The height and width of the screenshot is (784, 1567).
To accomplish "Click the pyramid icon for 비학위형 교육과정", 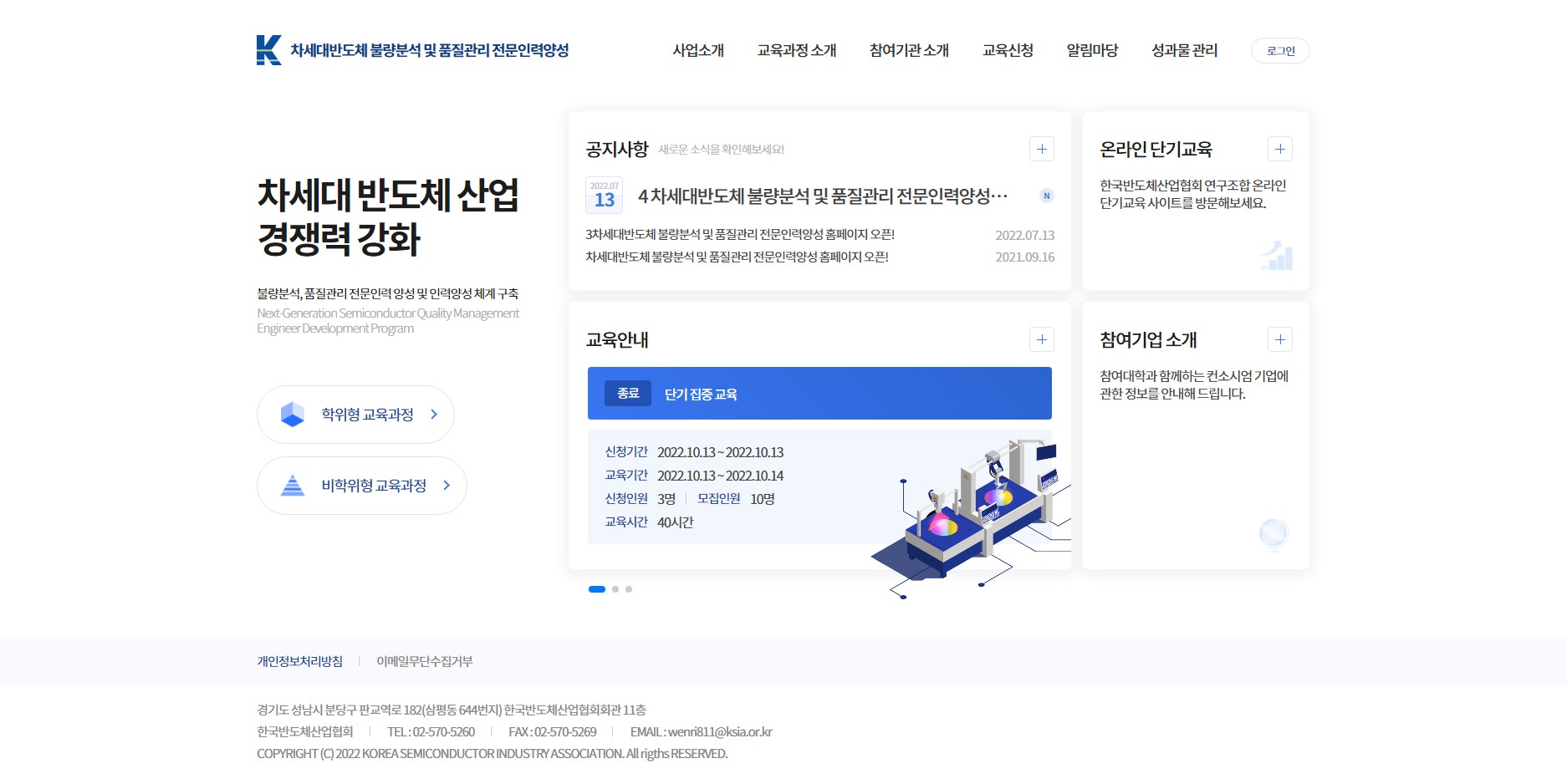I will pyautogui.click(x=292, y=486).
